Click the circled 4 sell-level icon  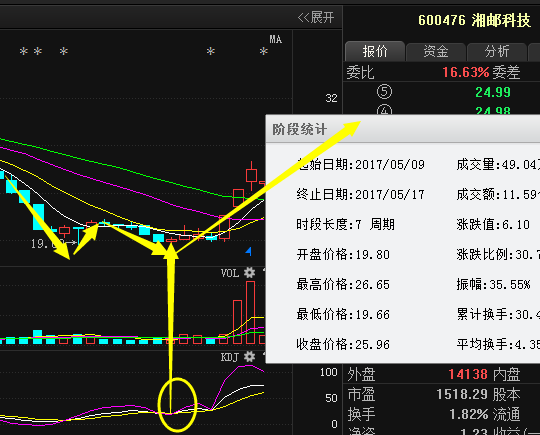coord(384,111)
